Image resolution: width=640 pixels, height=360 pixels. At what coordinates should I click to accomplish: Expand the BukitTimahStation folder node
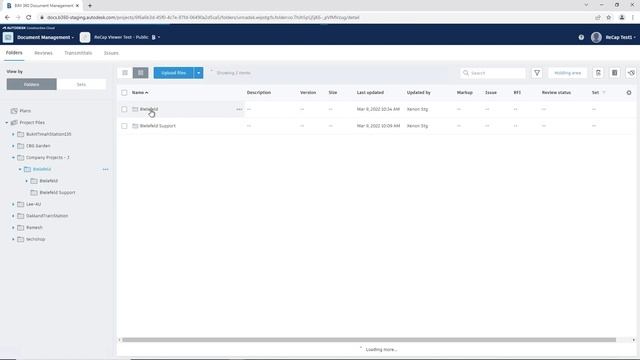pyautogui.click(x=13, y=134)
